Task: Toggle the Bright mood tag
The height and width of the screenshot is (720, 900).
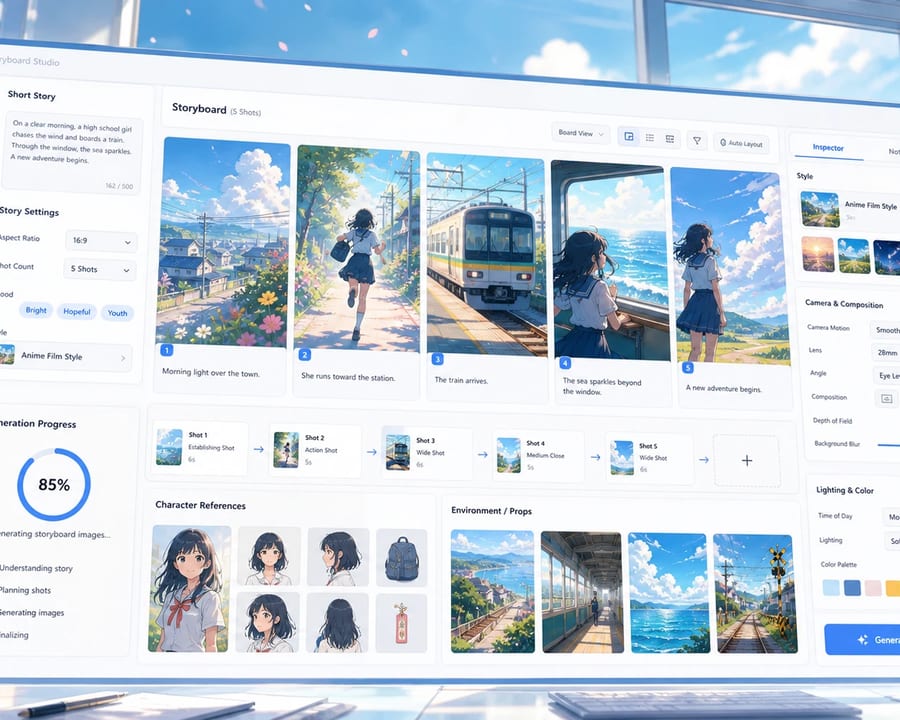Action: [x=36, y=310]
